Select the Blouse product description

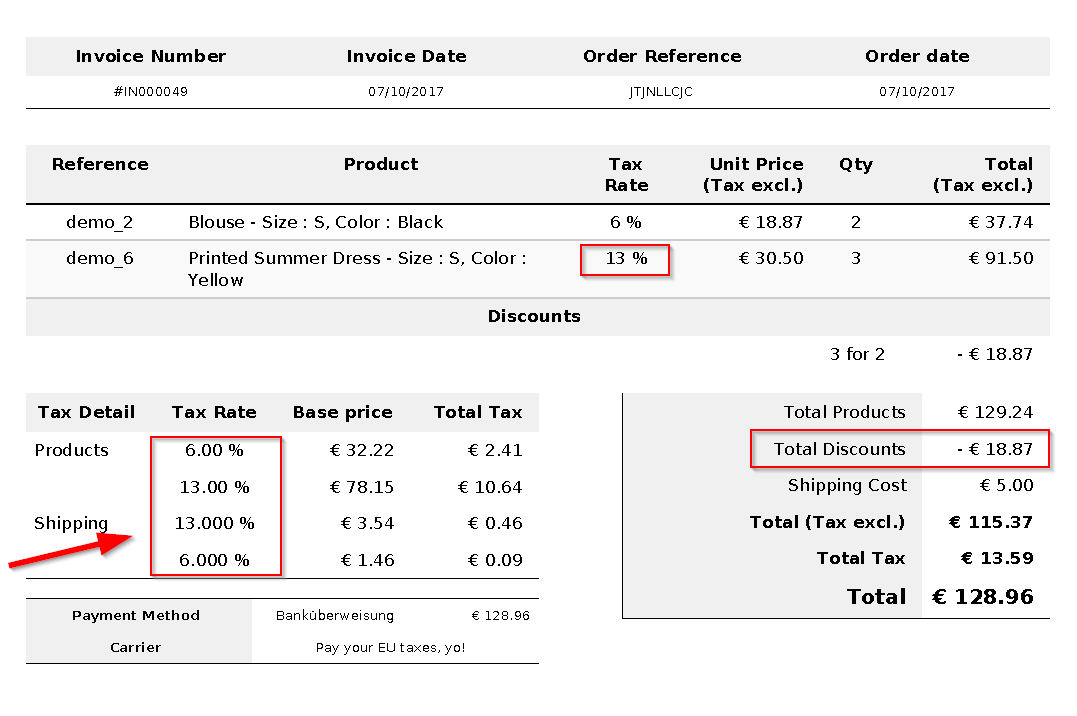[315, 222]
